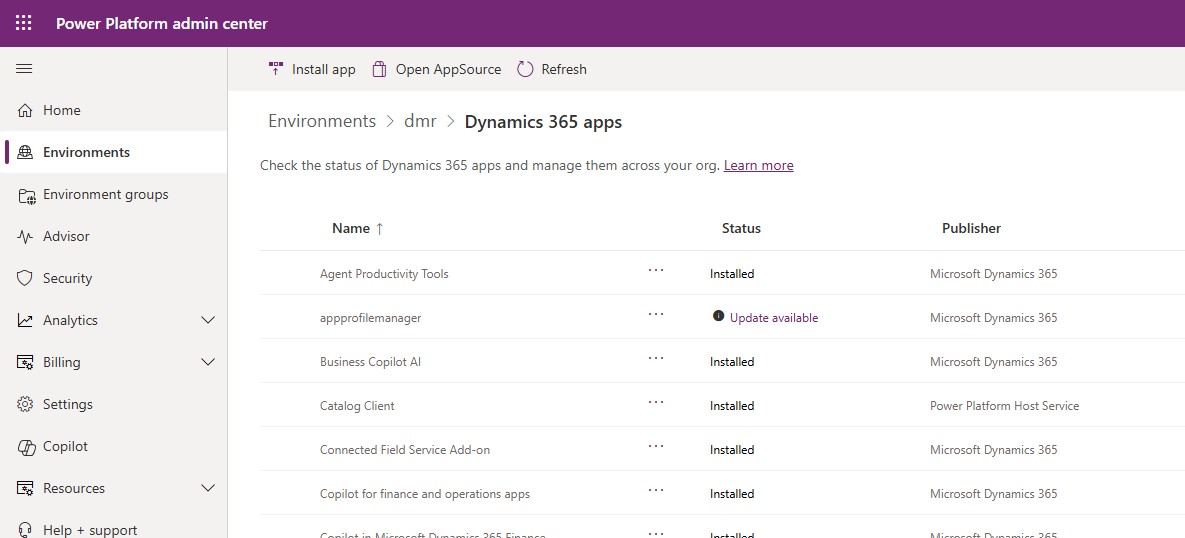This screenshot has height=538, width=1185.
Task: Click the Installed status of Catalog Client
Action: (732, 406)
